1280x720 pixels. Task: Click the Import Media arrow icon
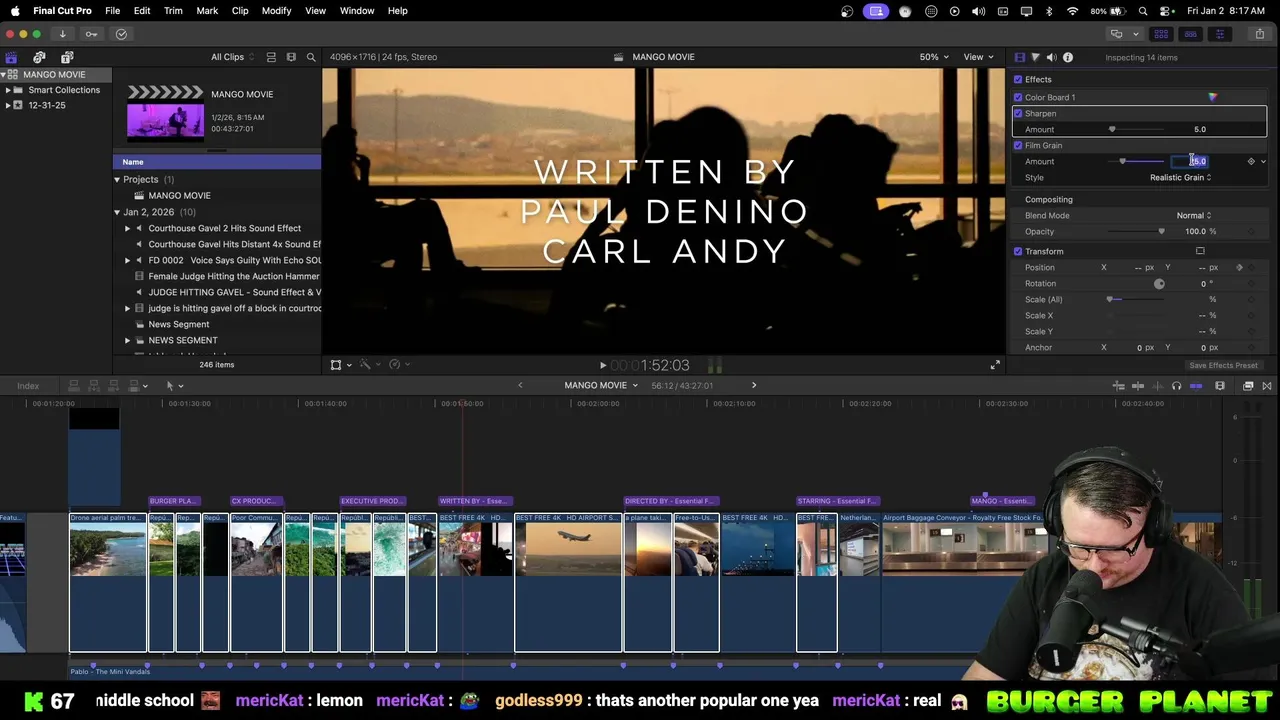pyautogui.click(x=62, y=34)
